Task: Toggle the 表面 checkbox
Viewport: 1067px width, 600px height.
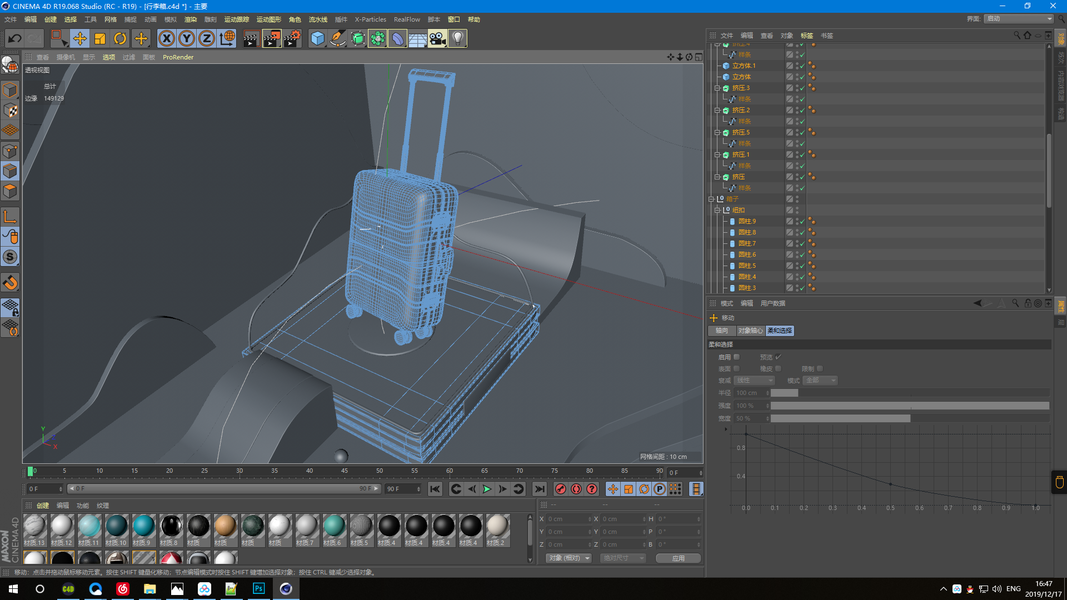Action: coord(736,369)
